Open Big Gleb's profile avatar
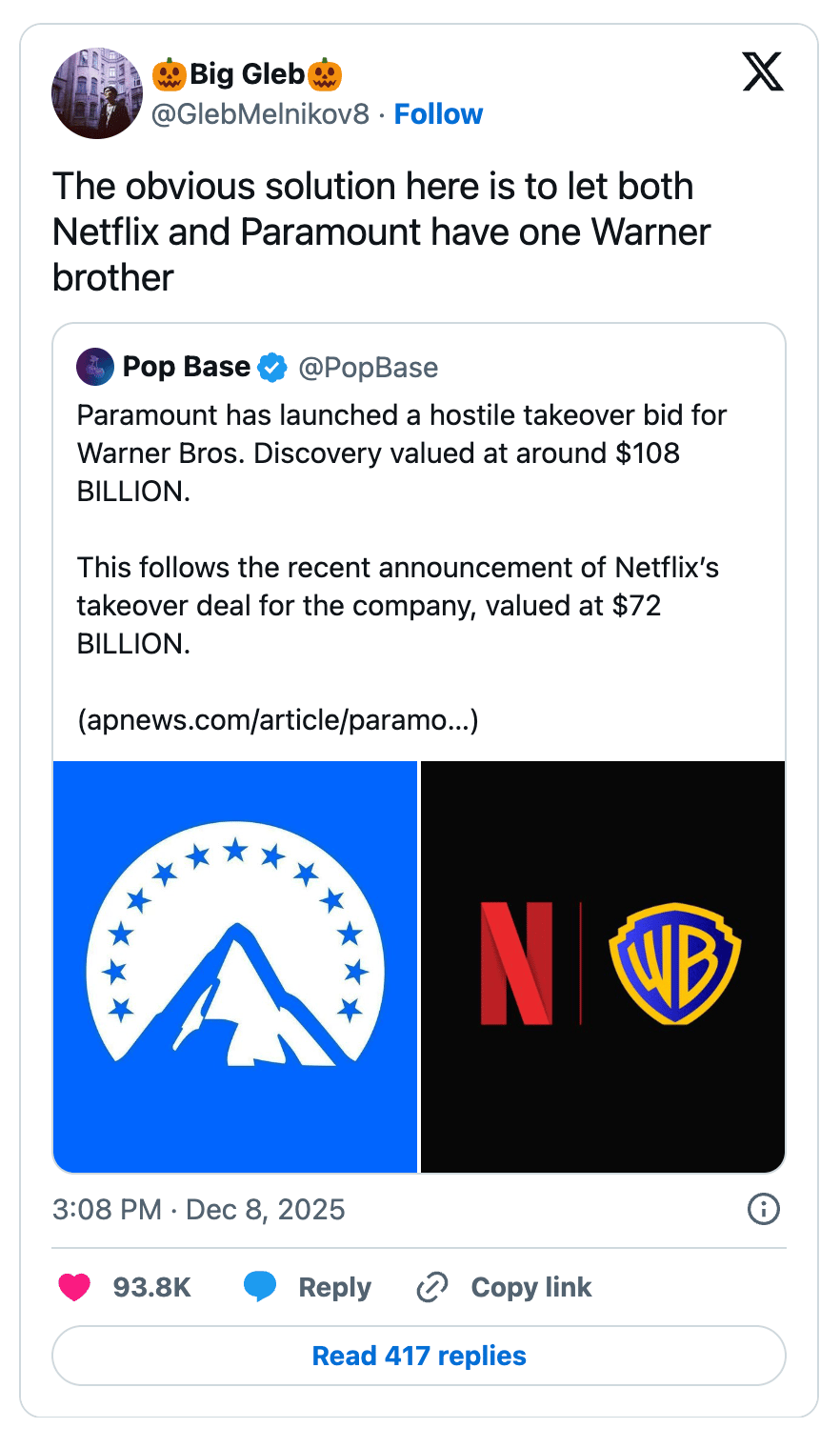This screenshot has width=840, height=1448. pos(96,93)
